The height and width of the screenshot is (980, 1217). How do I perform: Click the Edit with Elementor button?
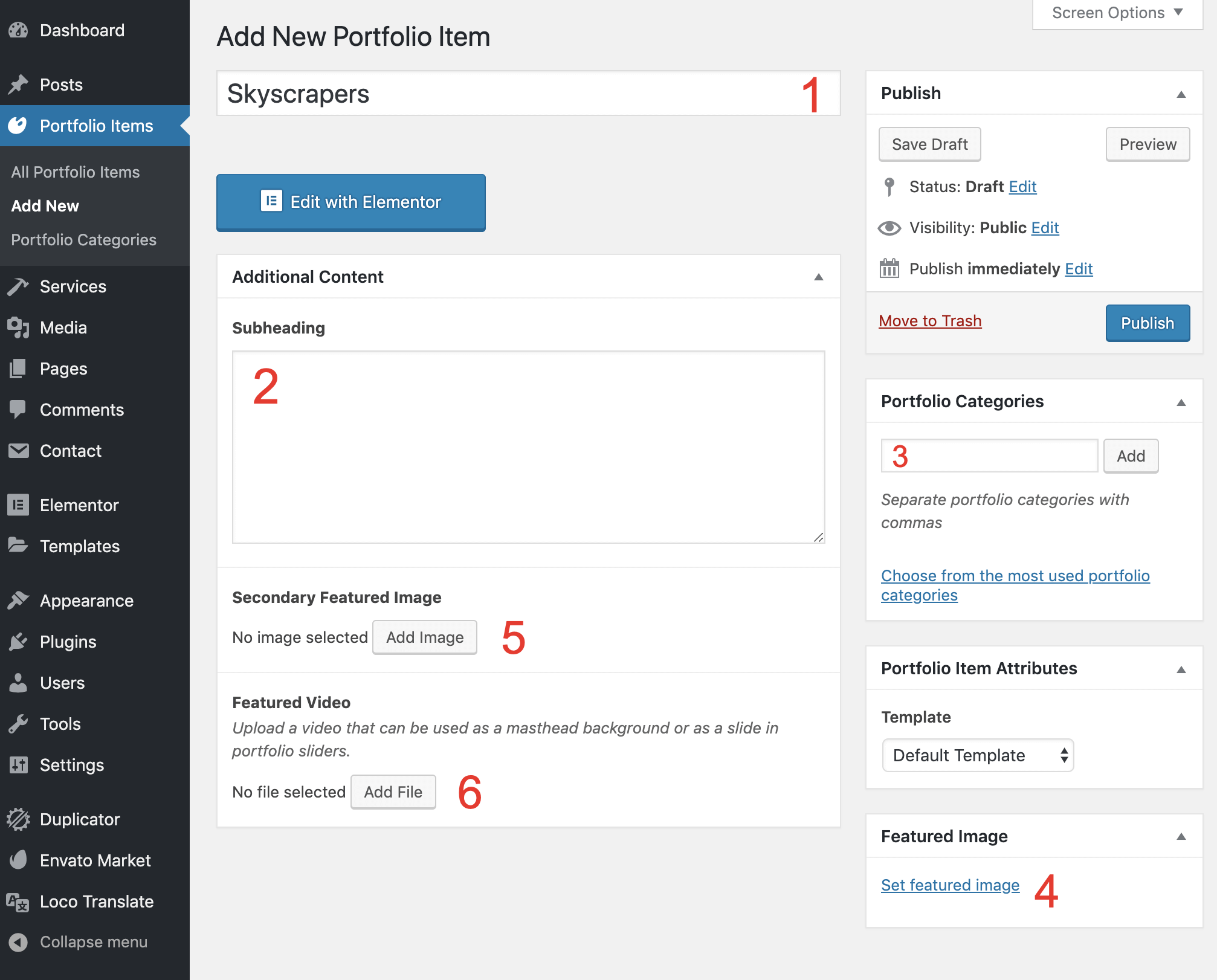pos(351,202)
